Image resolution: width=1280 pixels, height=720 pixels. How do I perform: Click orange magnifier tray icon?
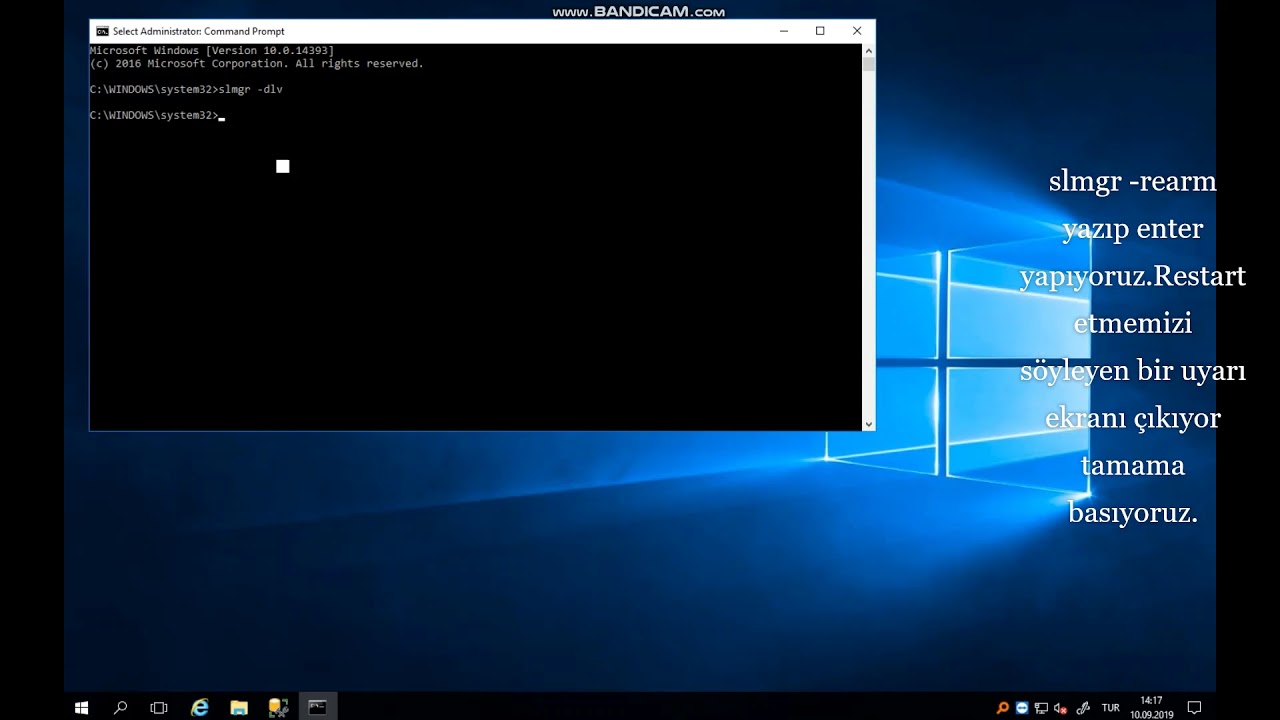click(x=1003, y=708)
